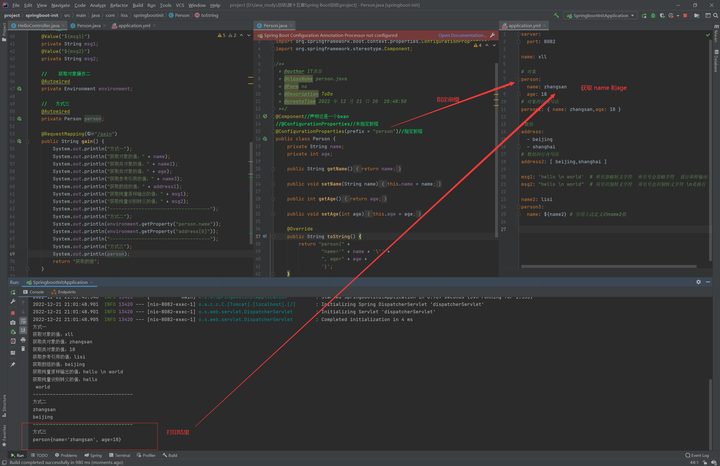
Task: Toggle Scroll to End in console toolbar
Action: (23, 330)
